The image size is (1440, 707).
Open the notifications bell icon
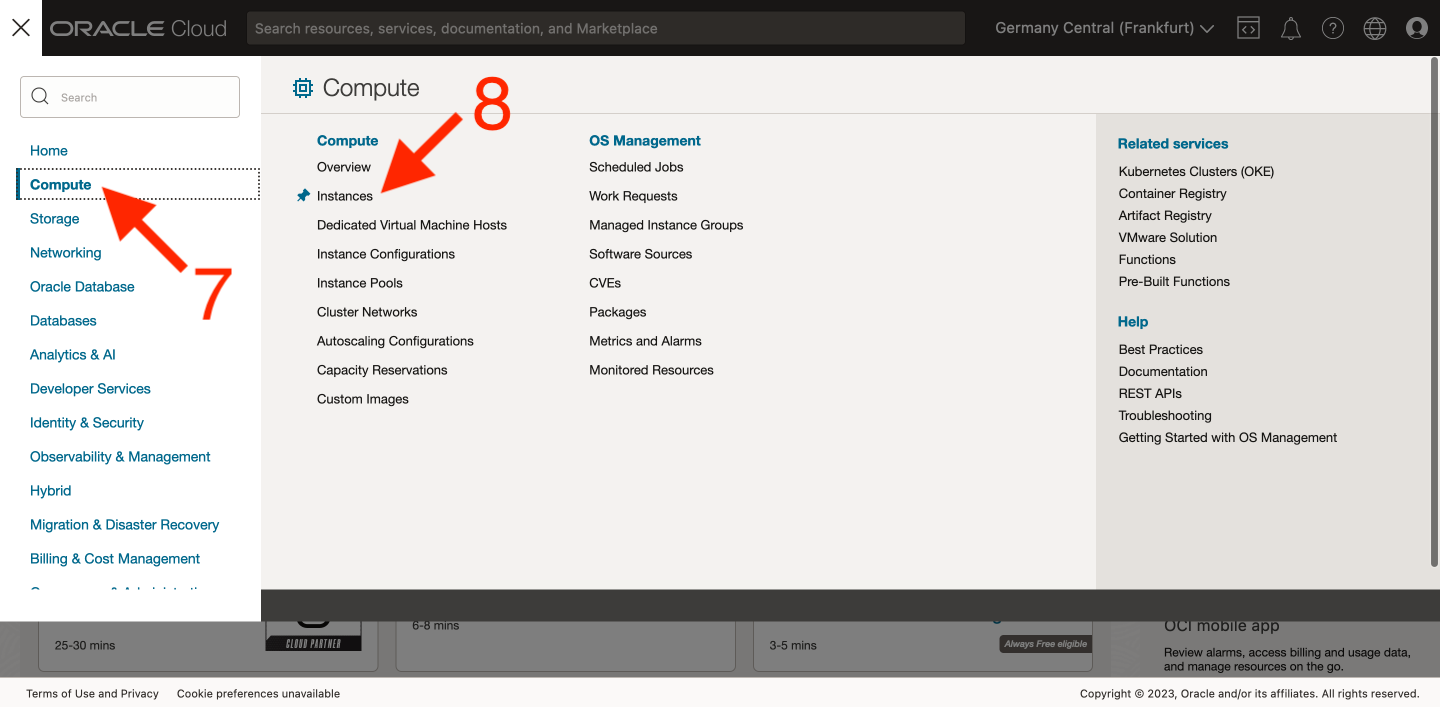[1291, 28]
